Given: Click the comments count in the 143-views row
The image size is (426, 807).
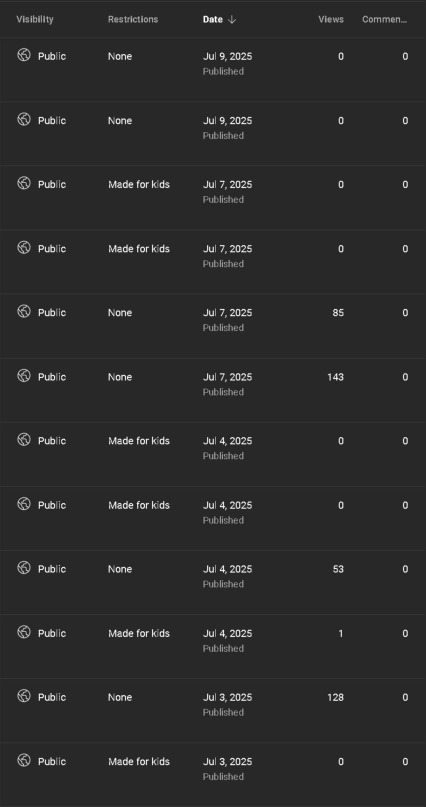Looking at the screenshot, I should coord(405,377).
